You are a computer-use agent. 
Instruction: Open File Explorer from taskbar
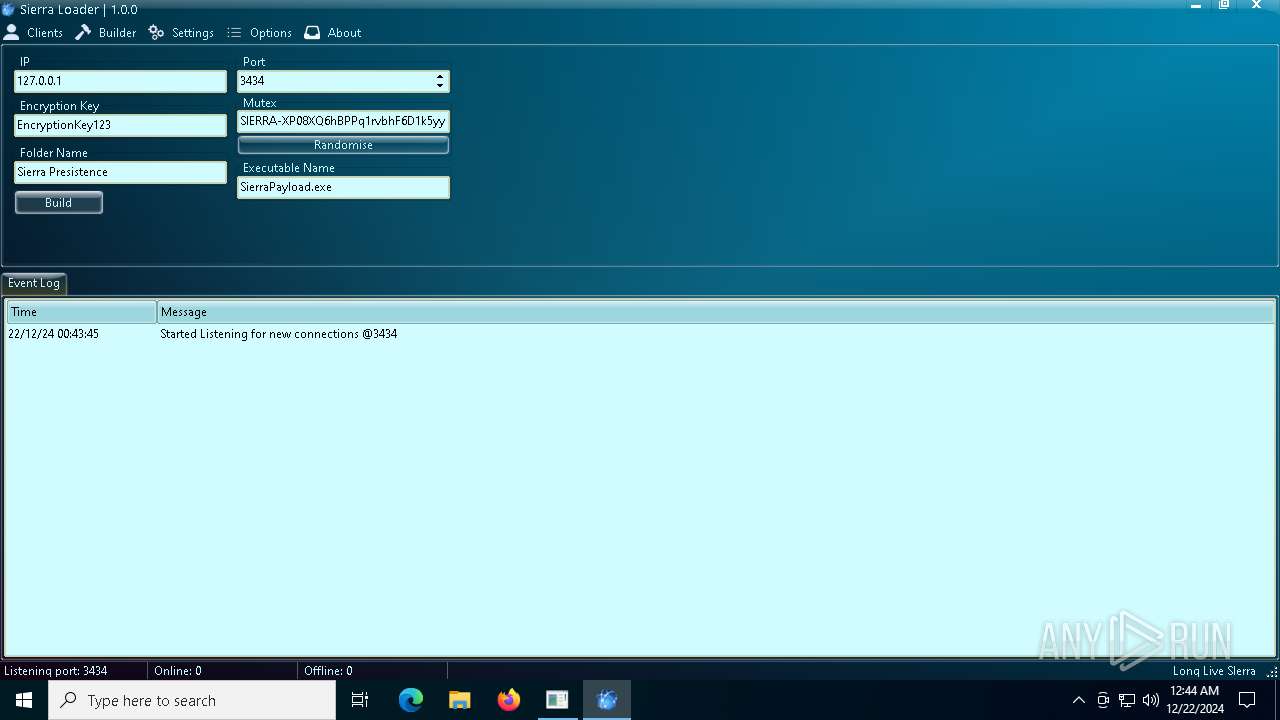click(460, 700)
